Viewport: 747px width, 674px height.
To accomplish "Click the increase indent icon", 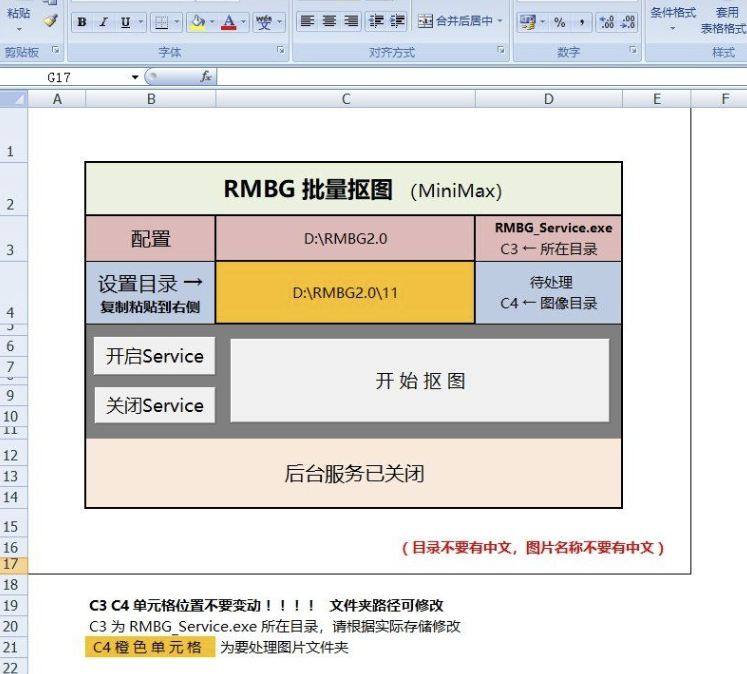I will pyautogui.click(x=397, y=21).
